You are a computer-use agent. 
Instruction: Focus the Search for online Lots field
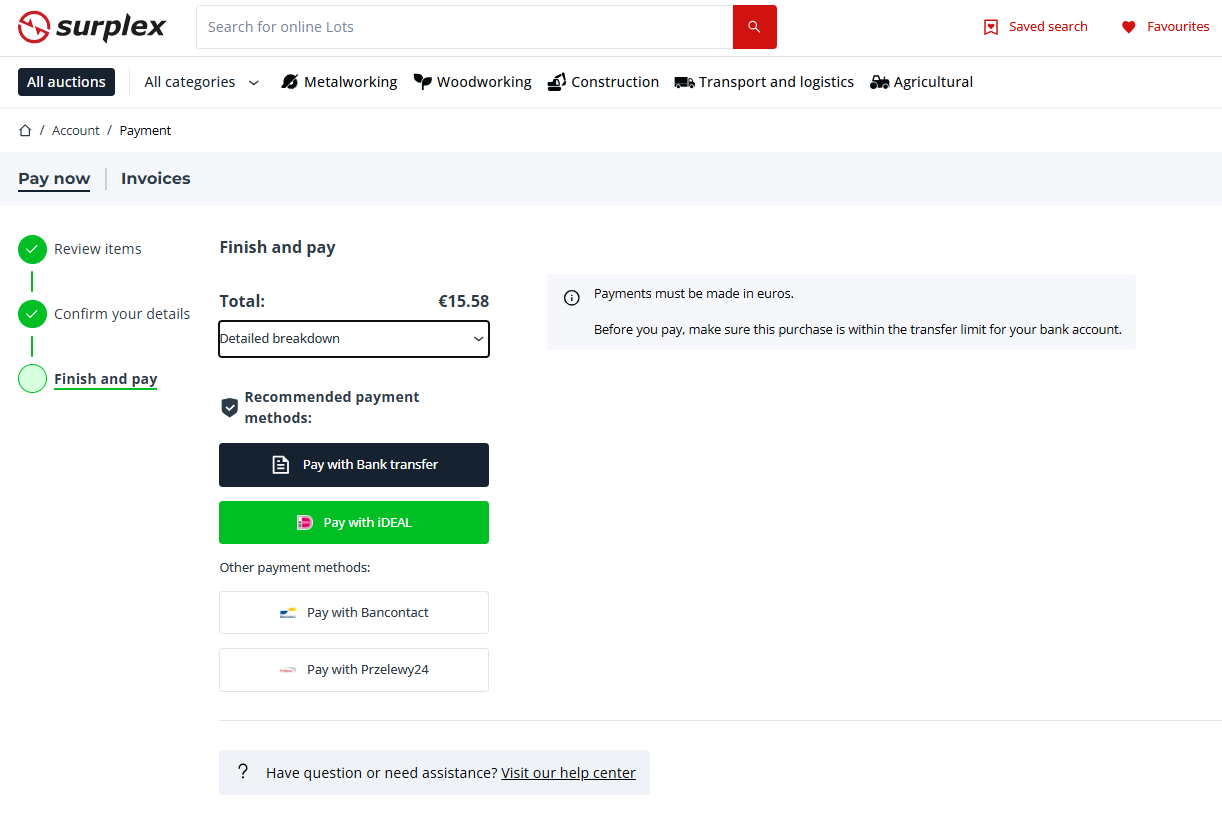[464, 27]
